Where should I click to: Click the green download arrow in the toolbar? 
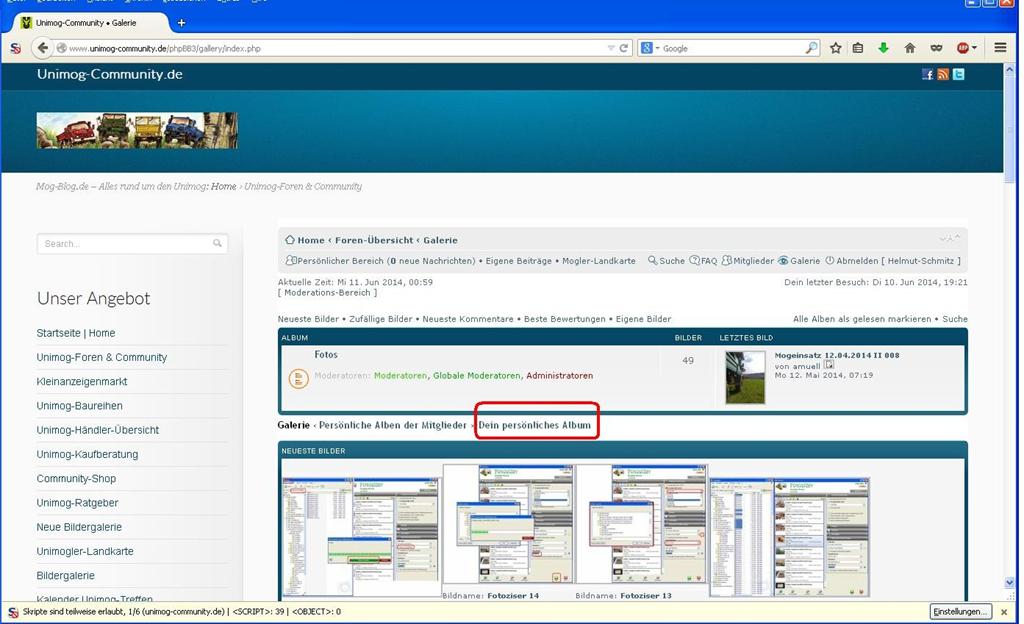[x=883, y=48]
